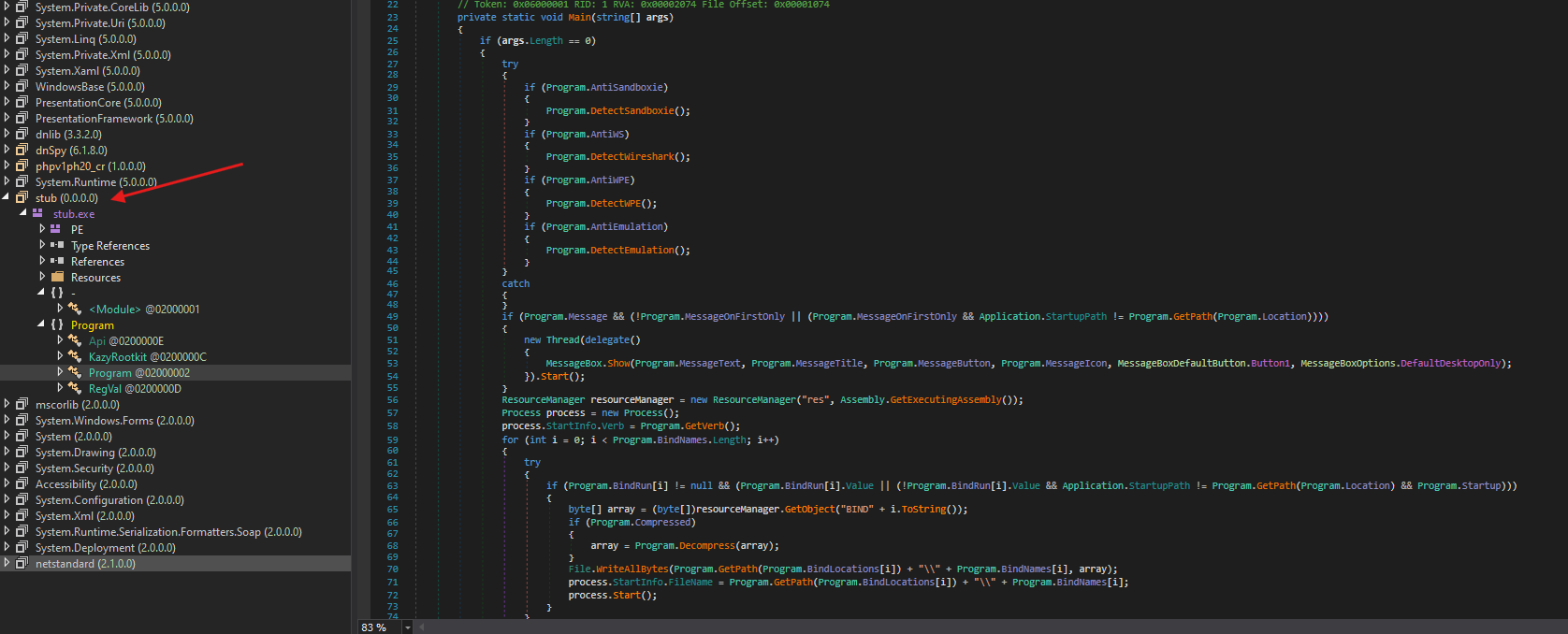1568x634 pixels.
Task: Follow the DetectSandboxie method reference
Action: pyautogui.click(x=632, y=110)
